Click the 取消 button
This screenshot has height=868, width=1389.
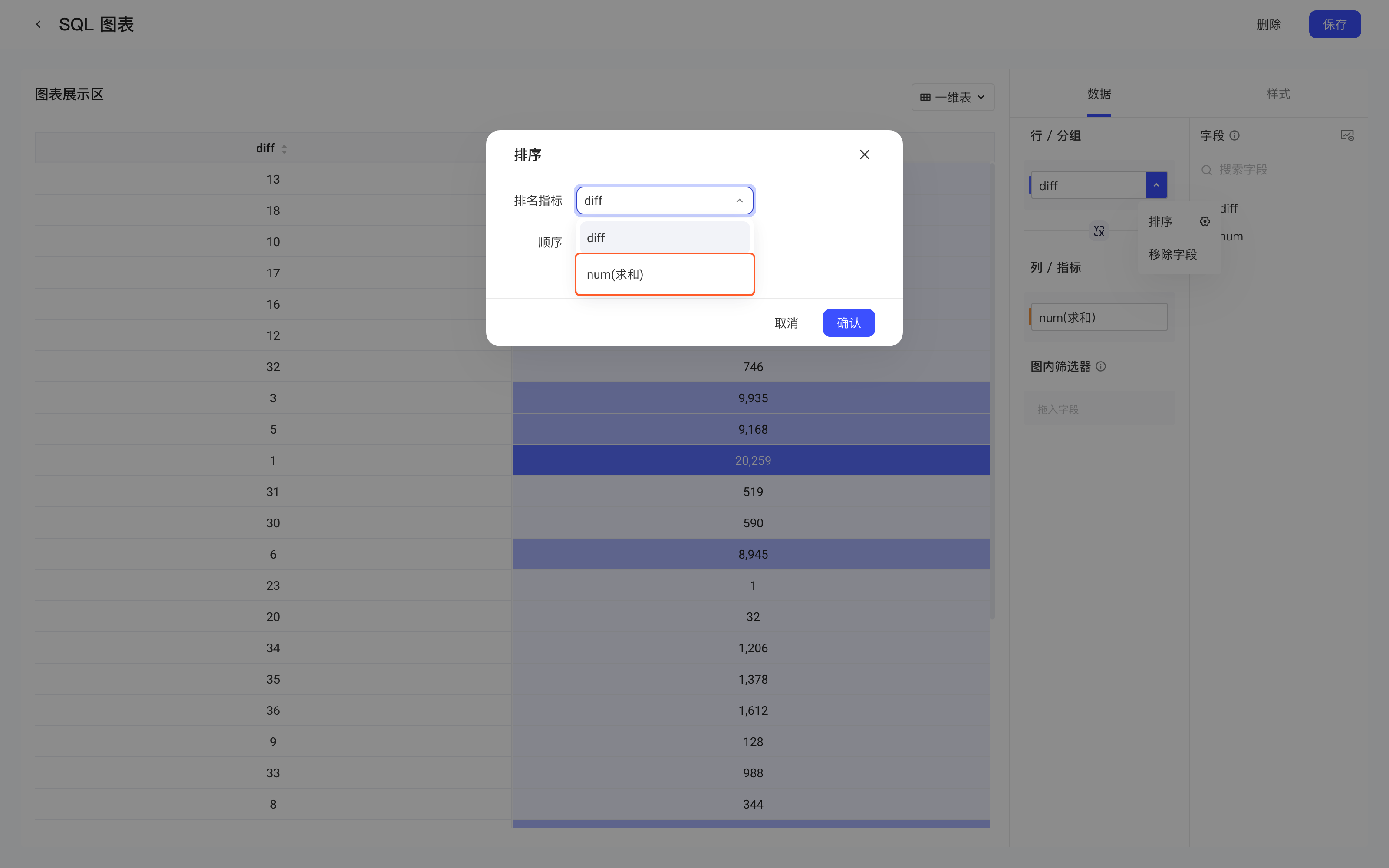point(786,323)
